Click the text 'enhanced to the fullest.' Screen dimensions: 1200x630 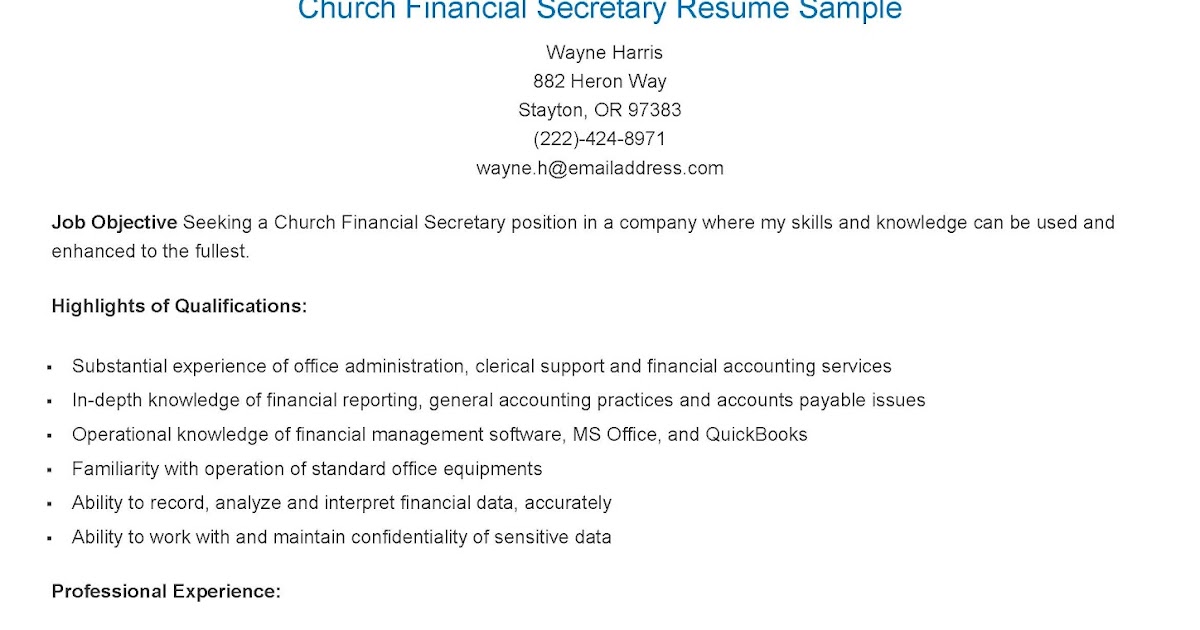(150, 251)
